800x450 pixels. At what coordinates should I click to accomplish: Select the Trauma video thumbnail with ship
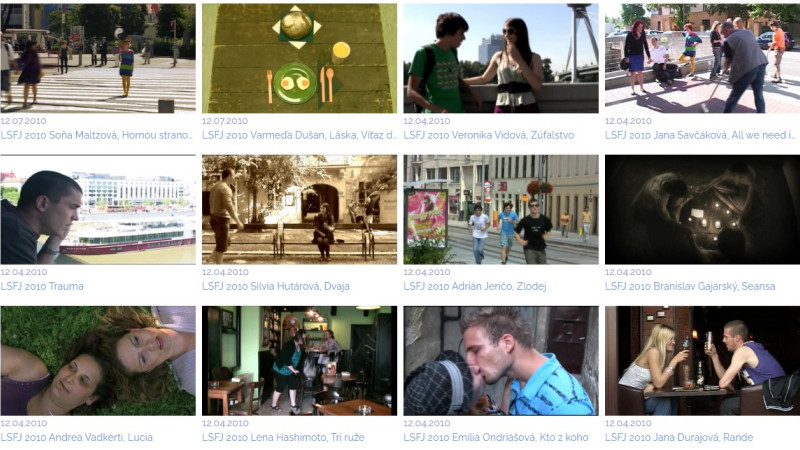(98, 210)
